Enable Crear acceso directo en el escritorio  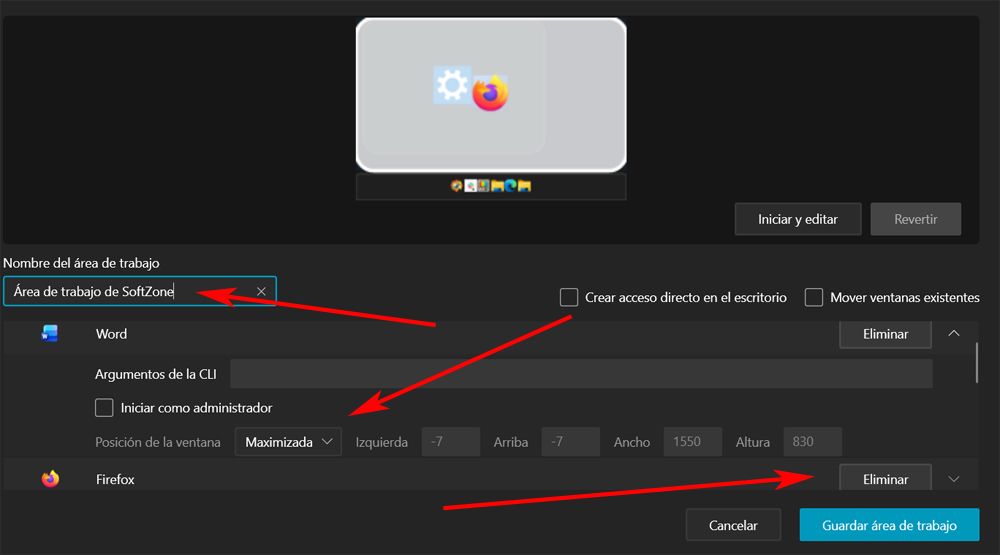569,297
